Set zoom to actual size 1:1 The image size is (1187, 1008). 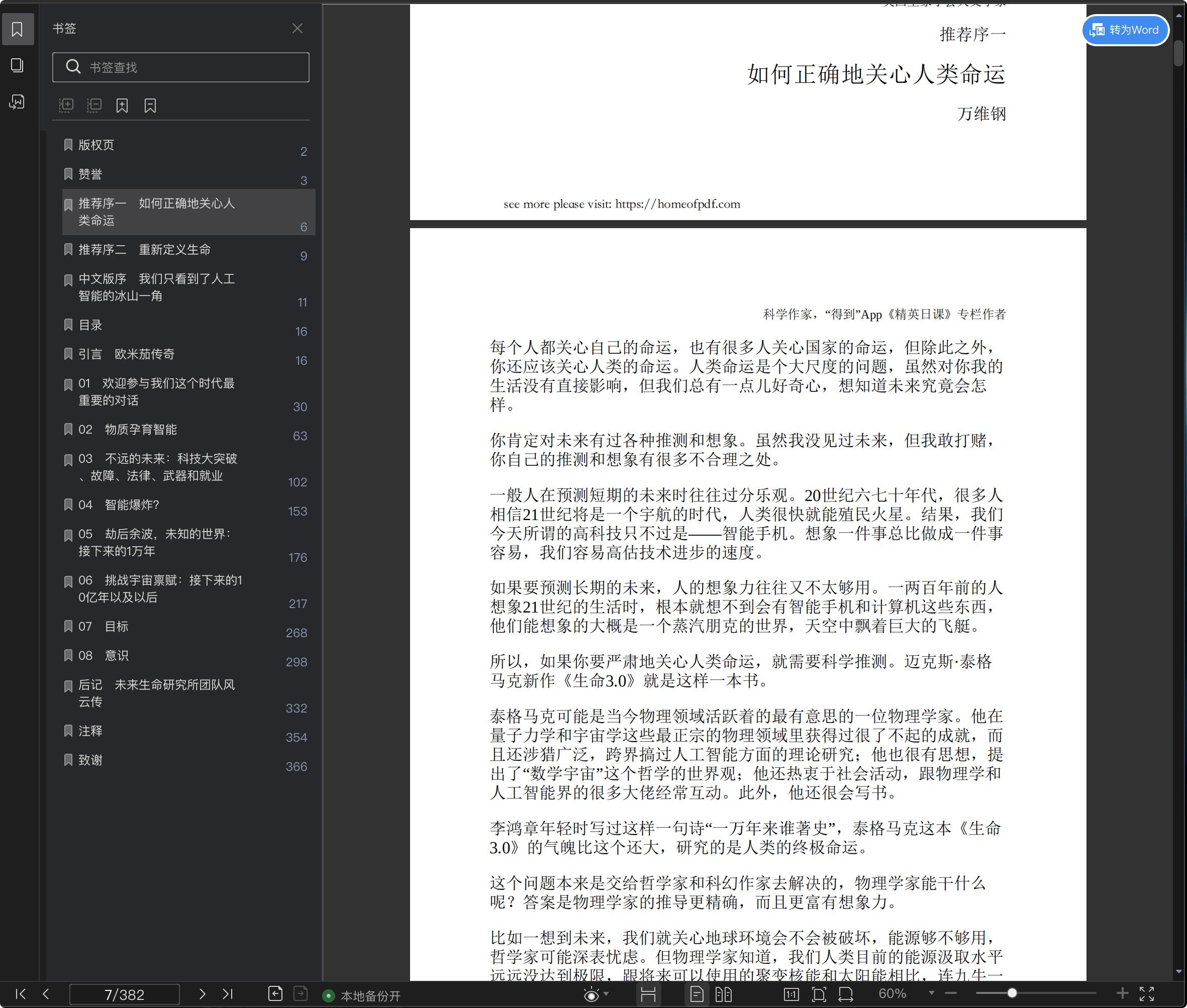791,994
